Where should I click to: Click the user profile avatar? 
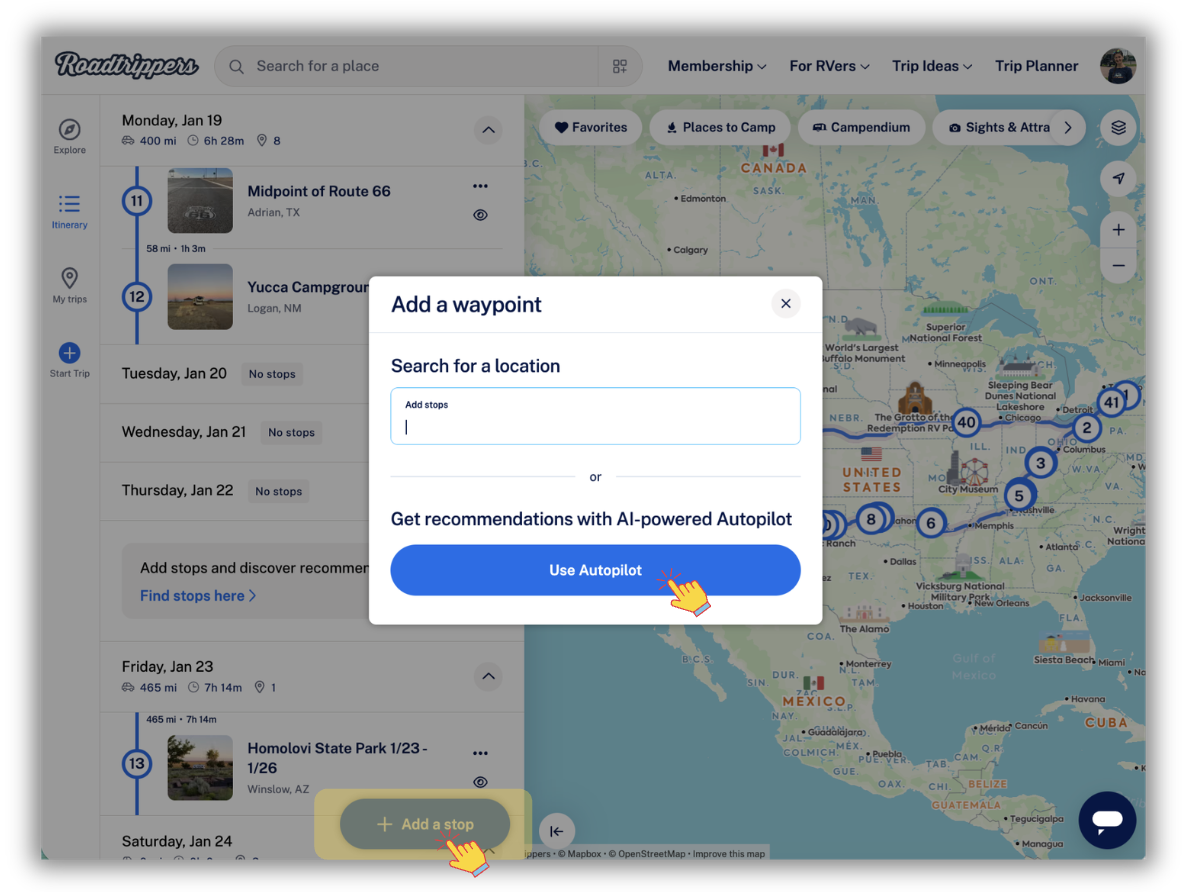click(x=1118, y=65)
